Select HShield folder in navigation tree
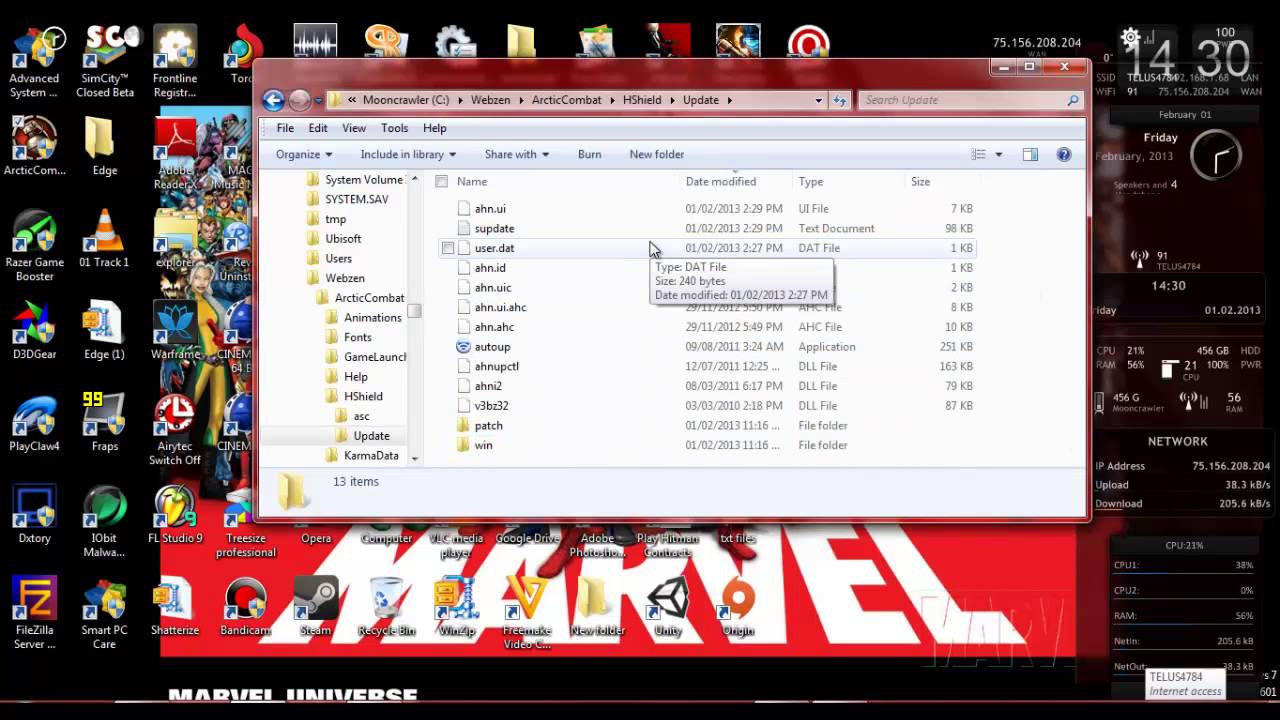The image size is (1280, 720). [x=363, y=397]
